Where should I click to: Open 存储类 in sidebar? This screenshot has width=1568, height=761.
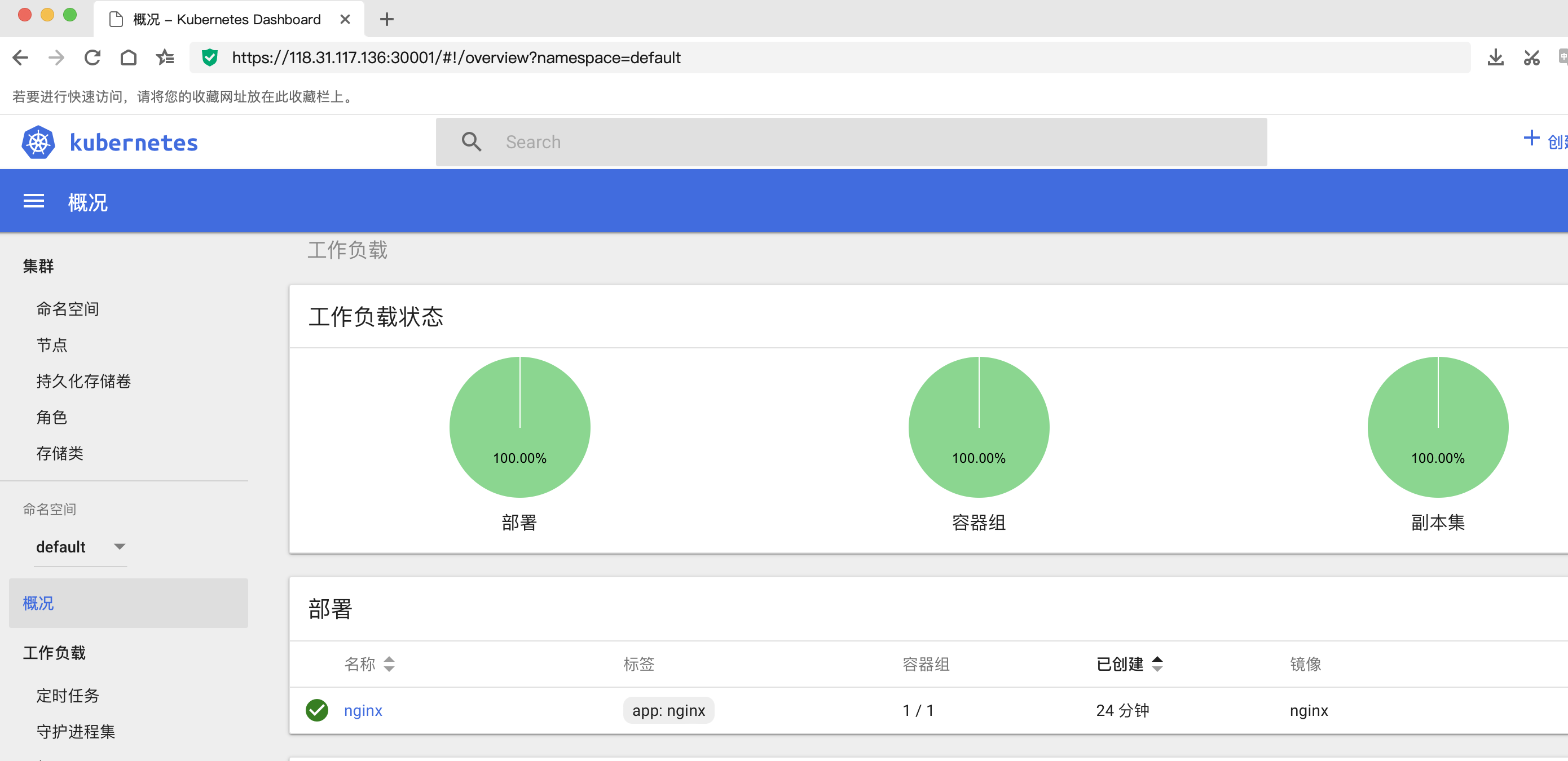pyautogui.click(x=60, y=453)
